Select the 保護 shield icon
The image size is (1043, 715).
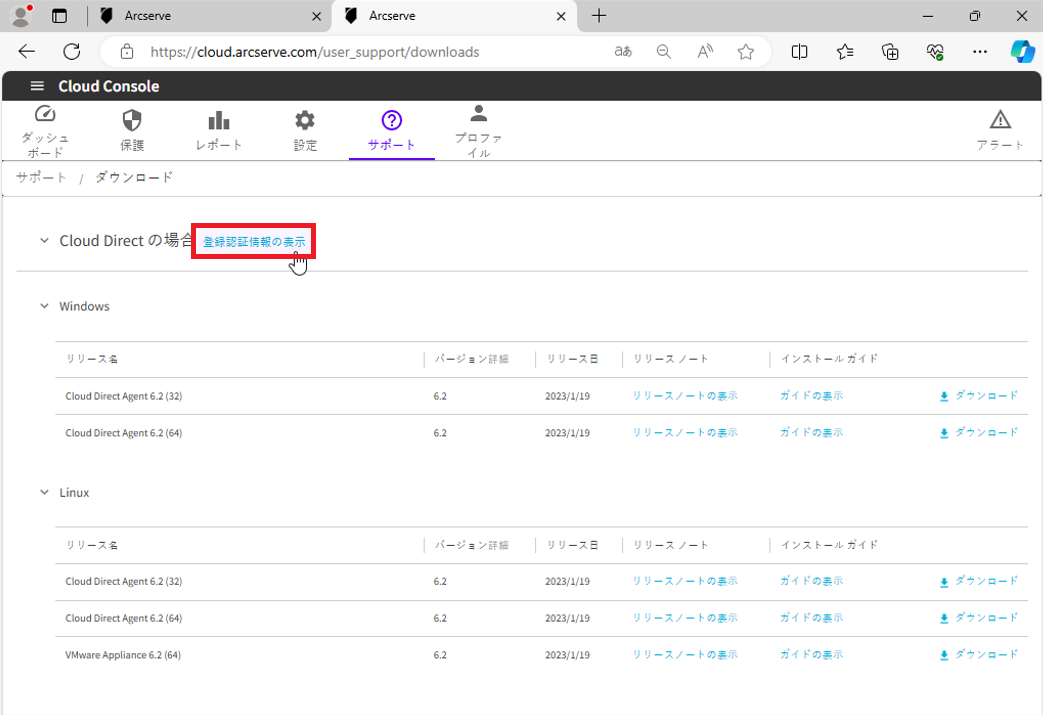(132, 121)
